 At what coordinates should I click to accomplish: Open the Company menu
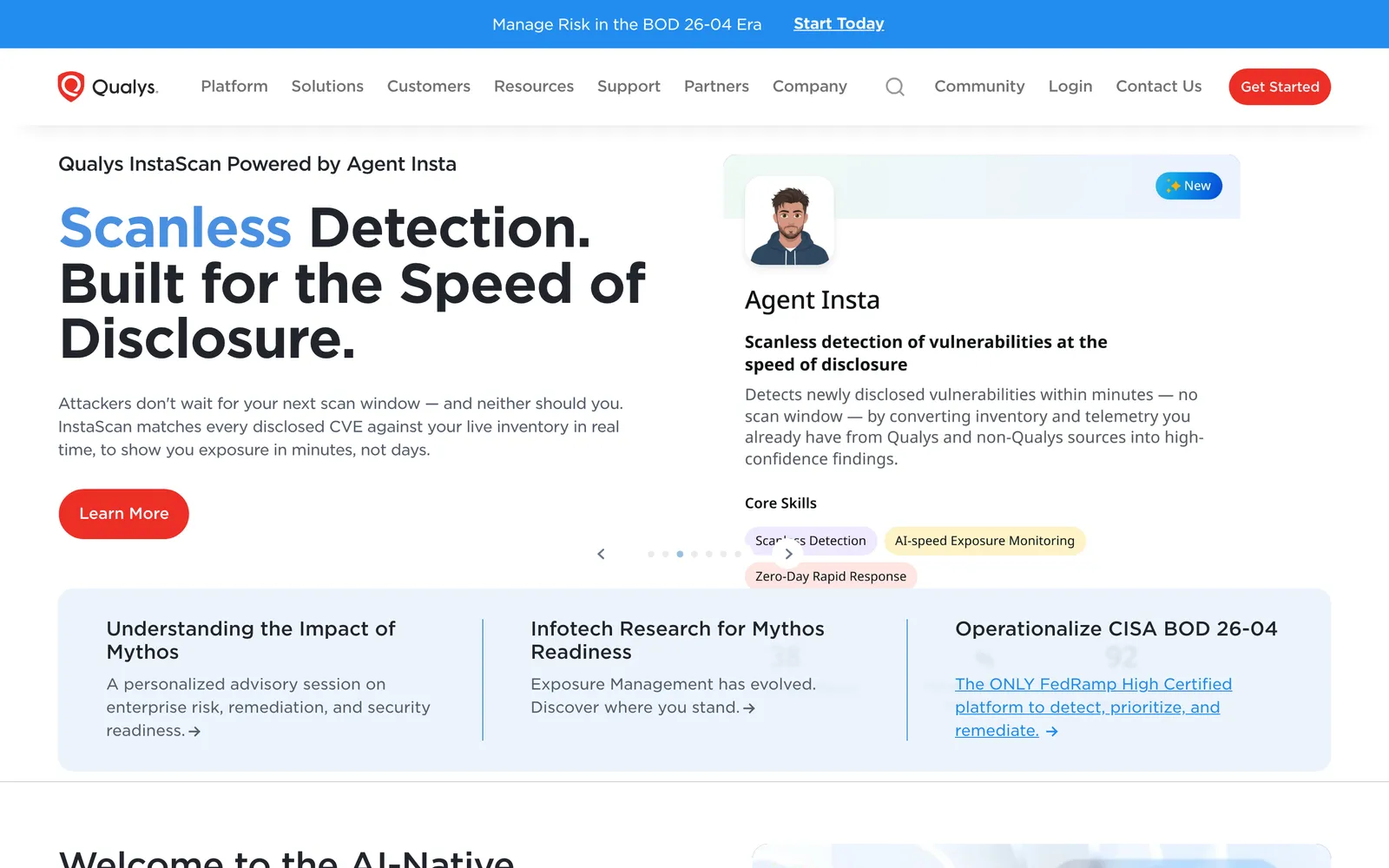tap(810, 87)
